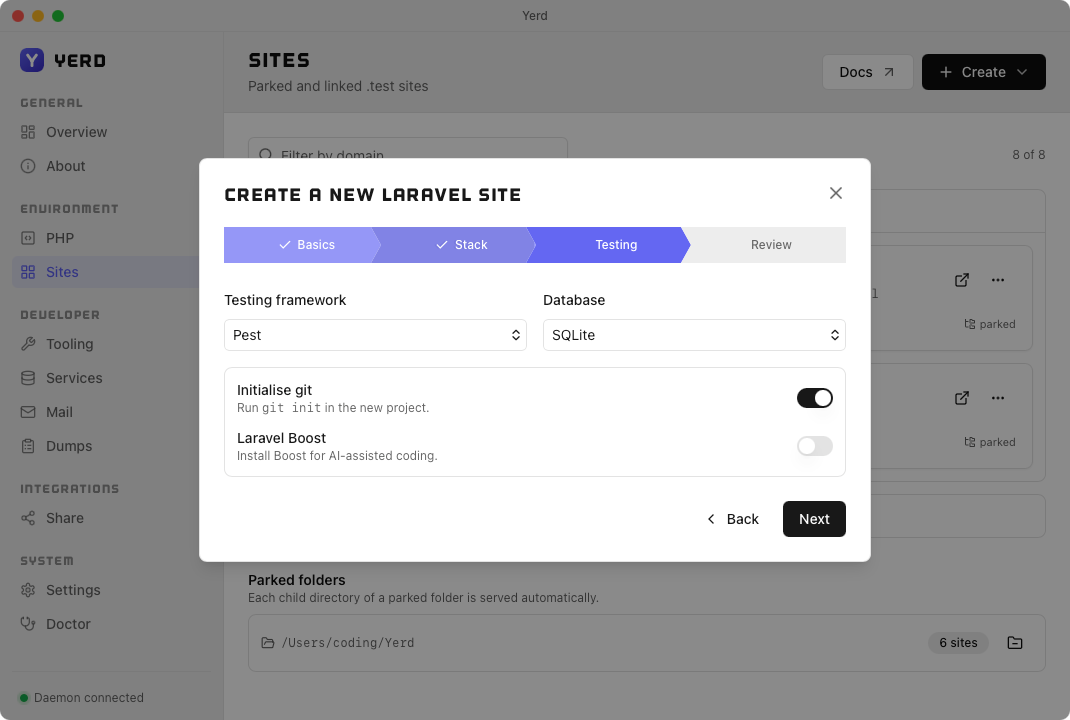Click the second site's parked label
The height and width of the screenshot is (720, 1070).
point(989,442)
